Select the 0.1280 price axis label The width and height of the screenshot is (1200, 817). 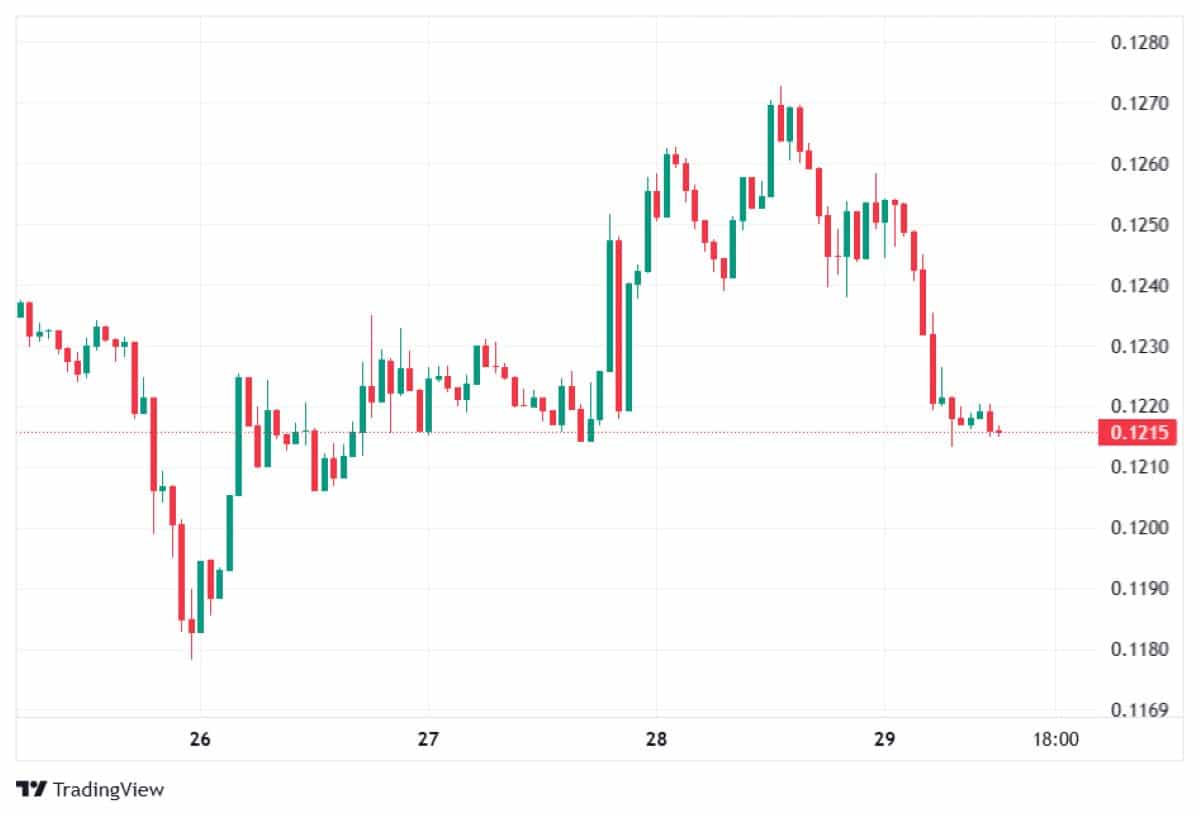point(1139,43)
